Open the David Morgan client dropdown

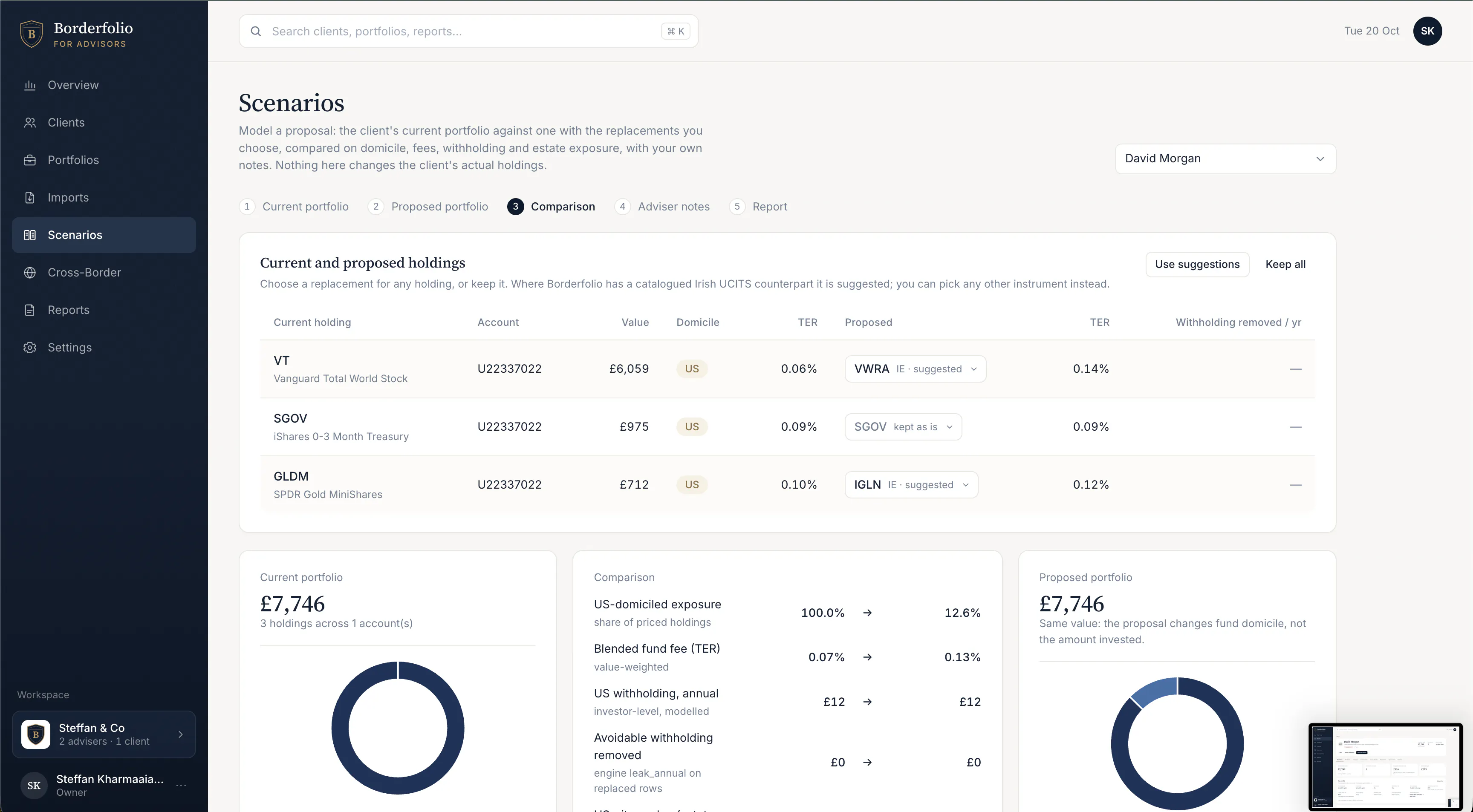pos(1225,159)
